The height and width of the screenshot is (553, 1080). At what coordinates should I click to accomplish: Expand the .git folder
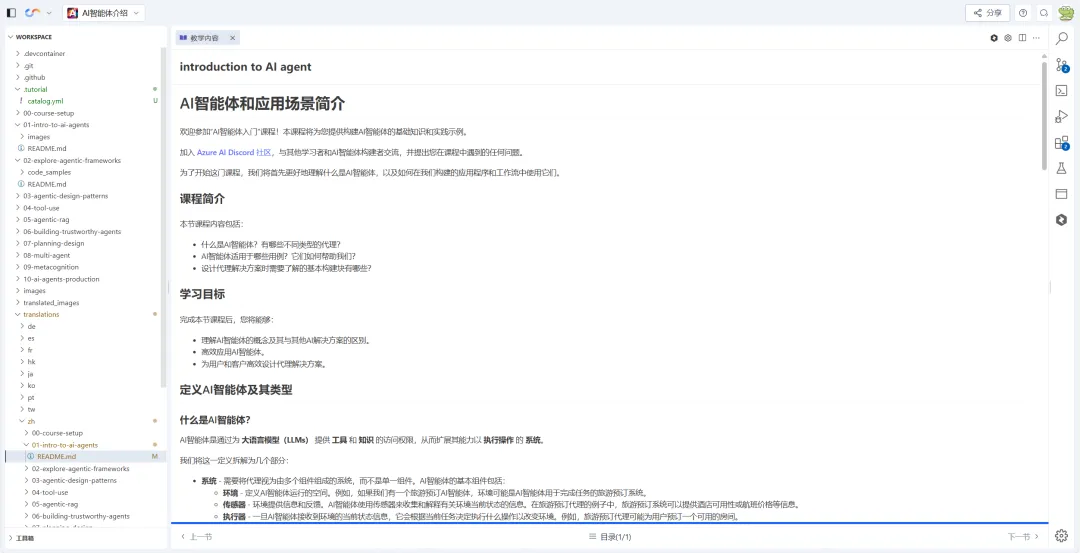coord(28,65)
